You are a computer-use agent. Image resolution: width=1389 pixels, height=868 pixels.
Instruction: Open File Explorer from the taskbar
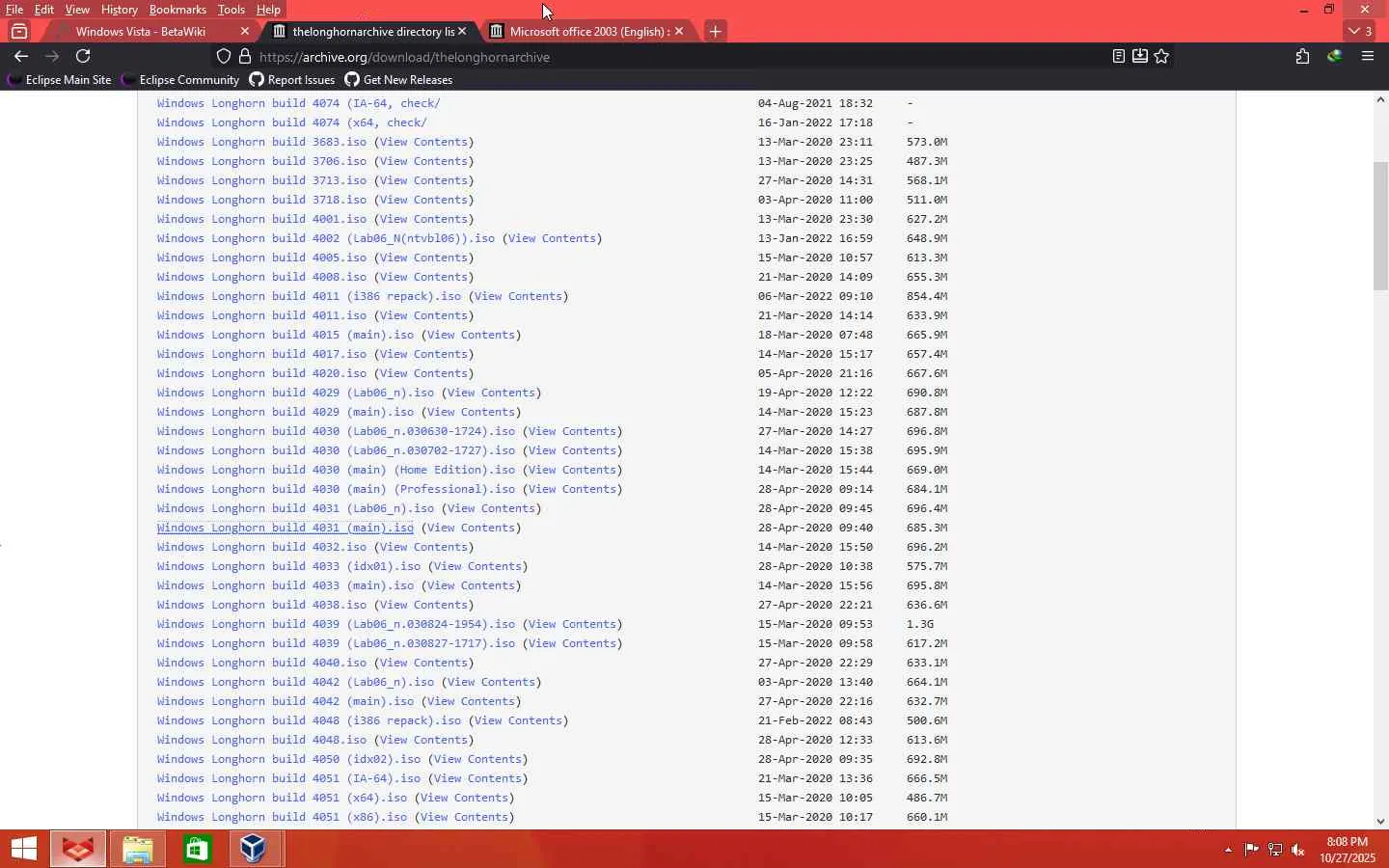pos(138,849)
